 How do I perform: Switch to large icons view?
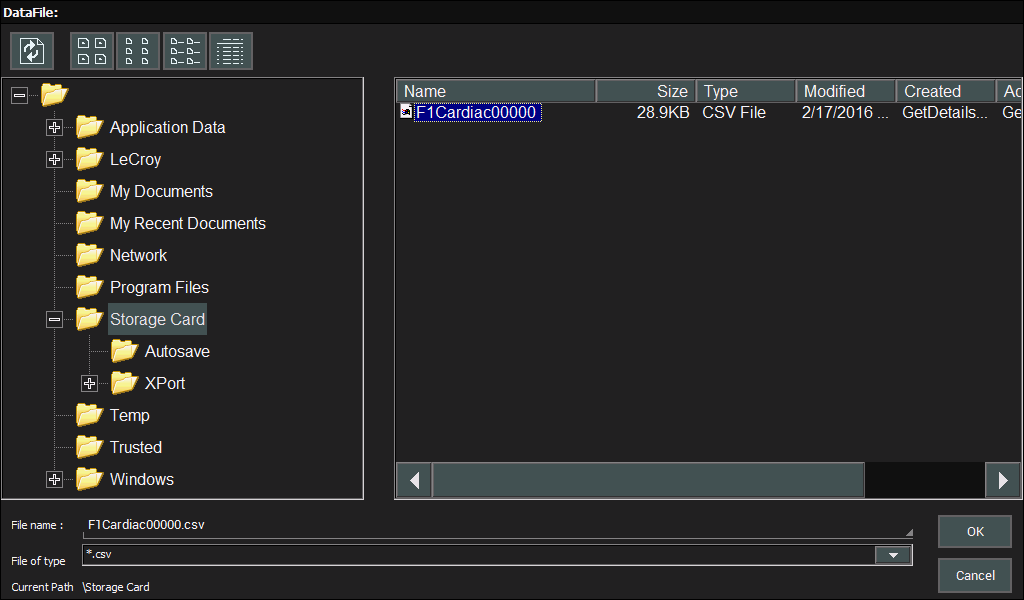(x=92, y=51)
